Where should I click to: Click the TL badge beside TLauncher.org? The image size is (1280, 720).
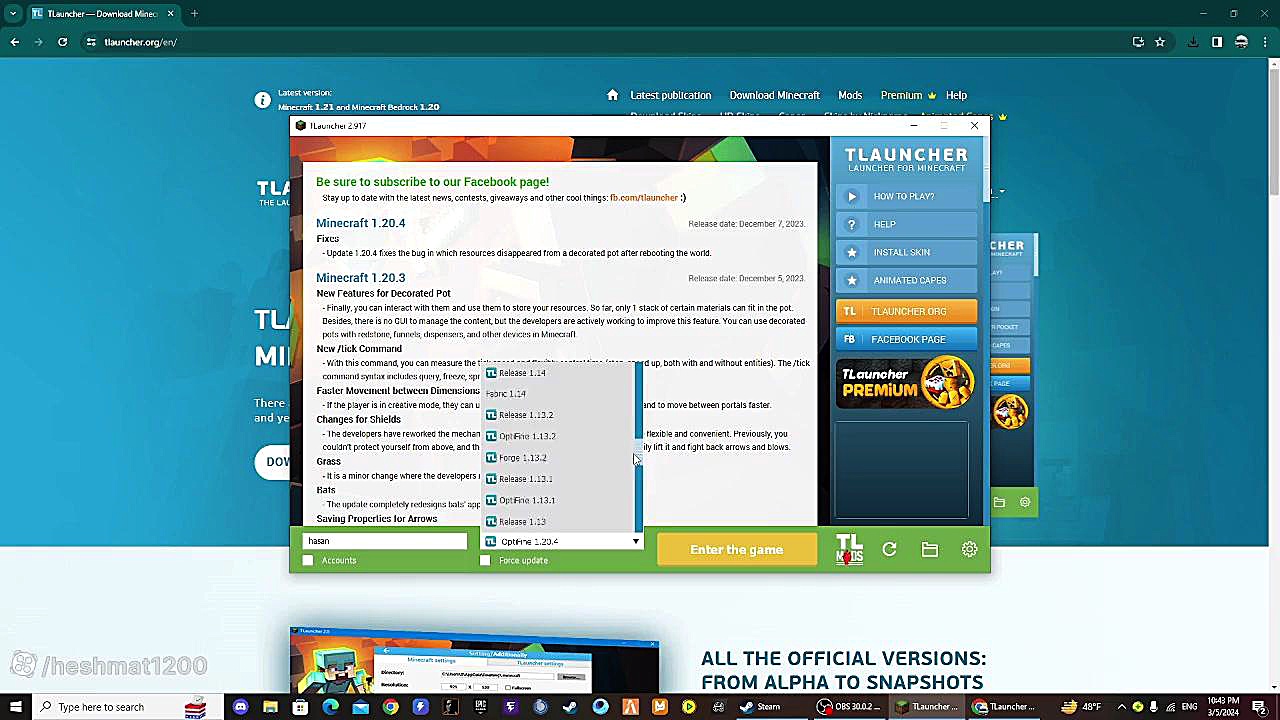coord(849,311)
